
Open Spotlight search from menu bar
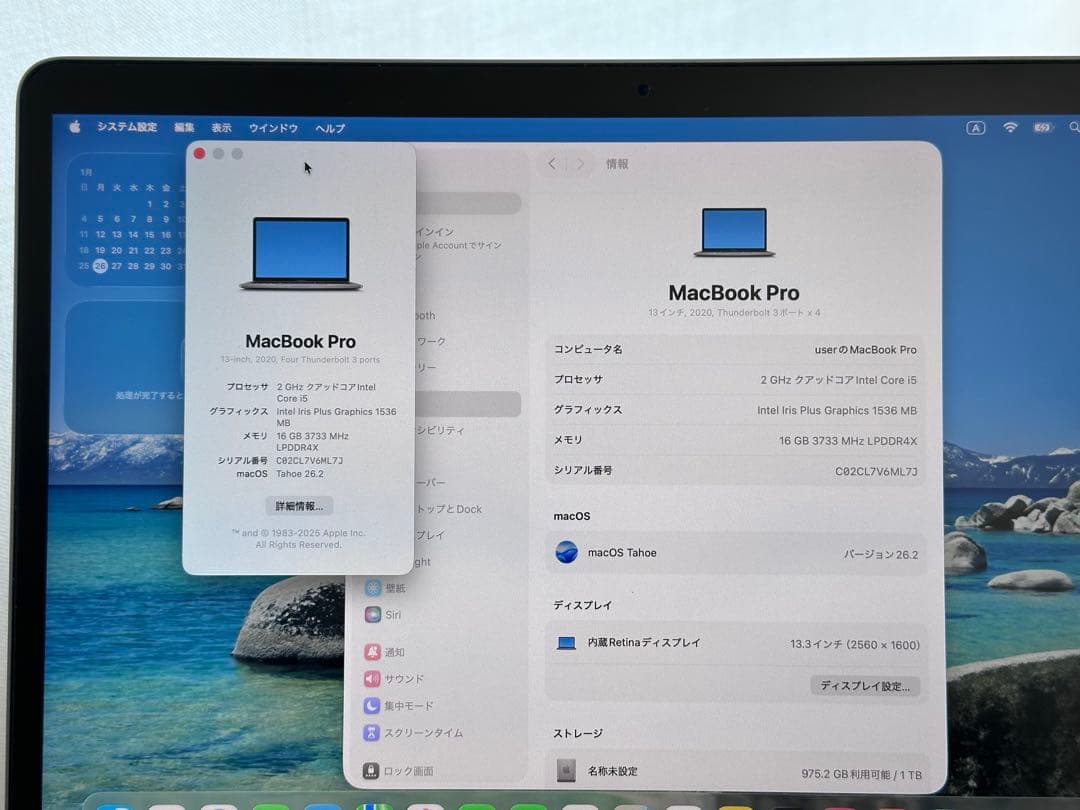[x=1073, y=128]
